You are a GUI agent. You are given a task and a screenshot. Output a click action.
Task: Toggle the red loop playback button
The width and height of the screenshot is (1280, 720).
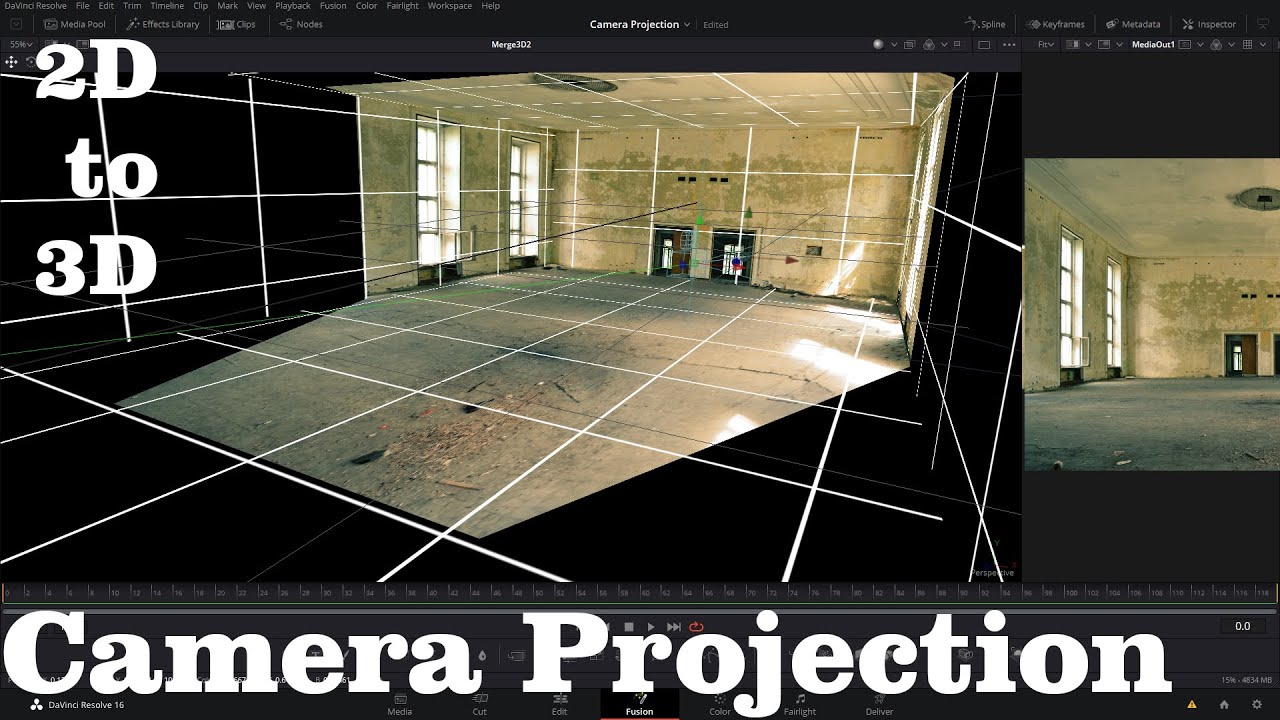(x=696, y=627)
